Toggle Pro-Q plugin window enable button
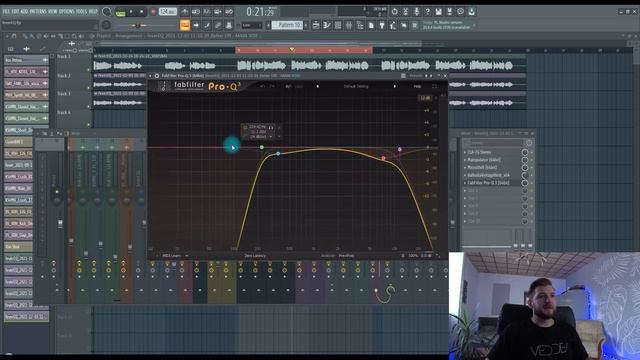640x360 pixels. pos(157,76)
